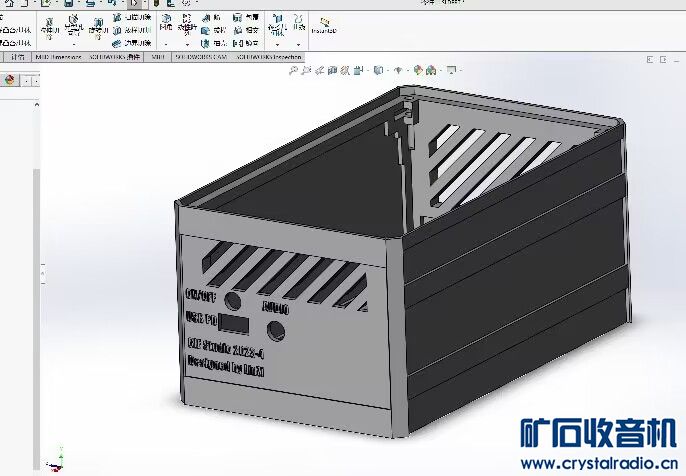This screenshot has width=686, height=476.
Task: Switch to the 评估 (Evaluate) tab
Action: click(18, 57)
